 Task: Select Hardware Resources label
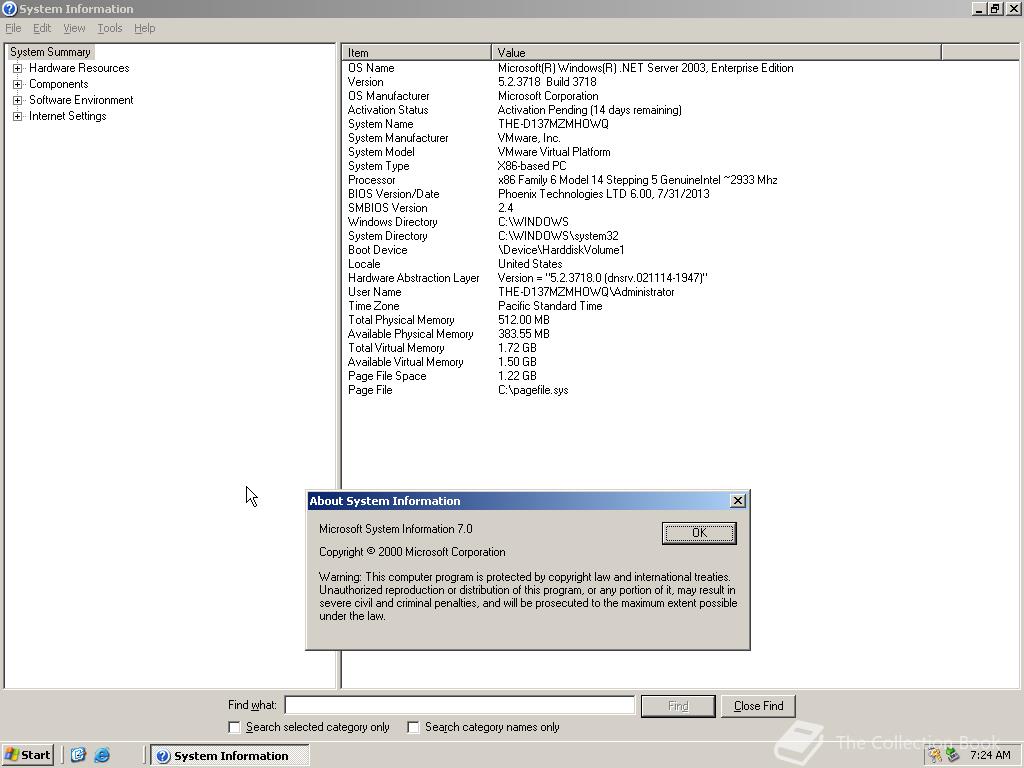79,68
